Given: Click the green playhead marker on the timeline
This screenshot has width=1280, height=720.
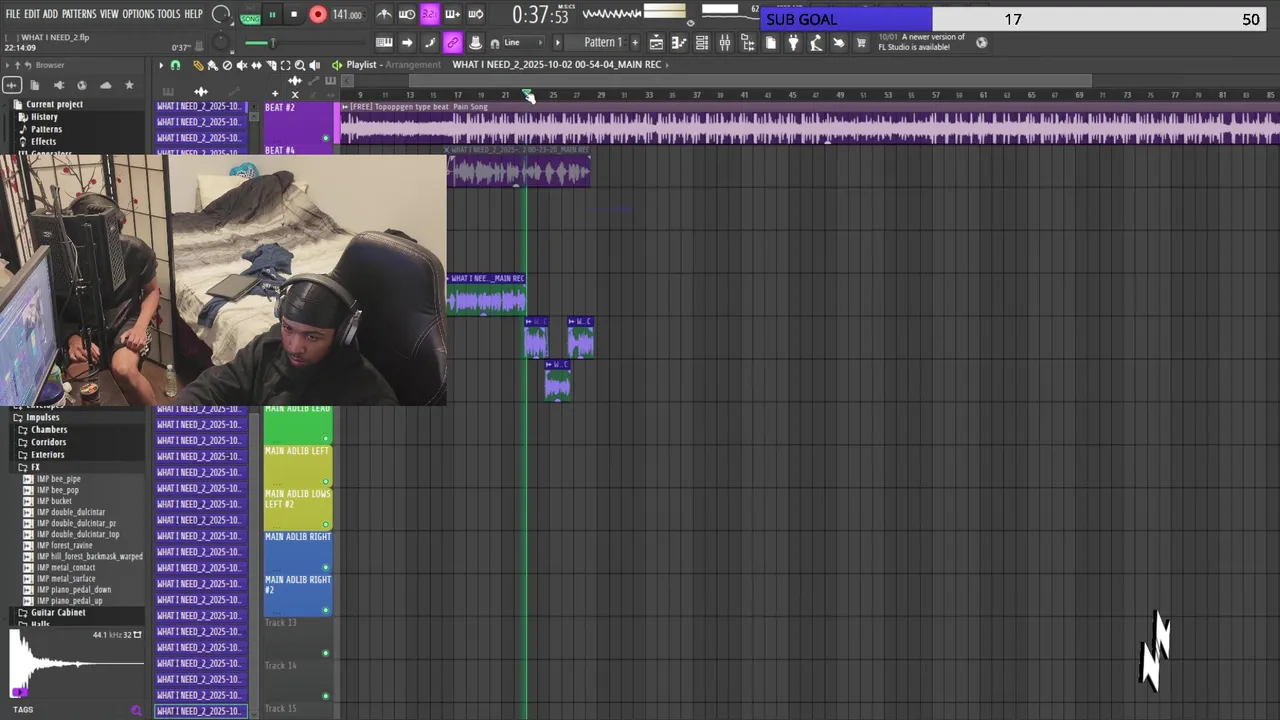Looking at the screenshot, I should tap(528, 95).
